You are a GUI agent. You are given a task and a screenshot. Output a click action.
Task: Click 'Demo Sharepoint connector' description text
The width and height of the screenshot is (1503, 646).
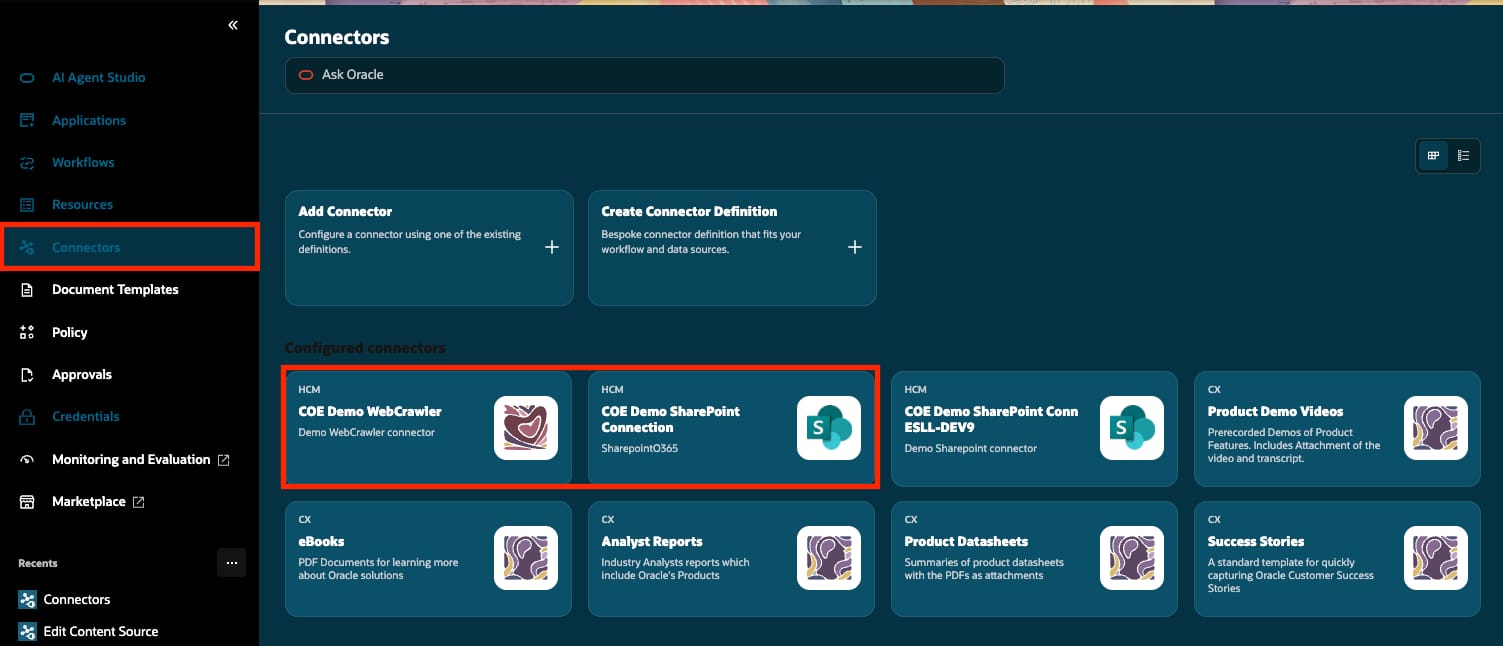970,448
